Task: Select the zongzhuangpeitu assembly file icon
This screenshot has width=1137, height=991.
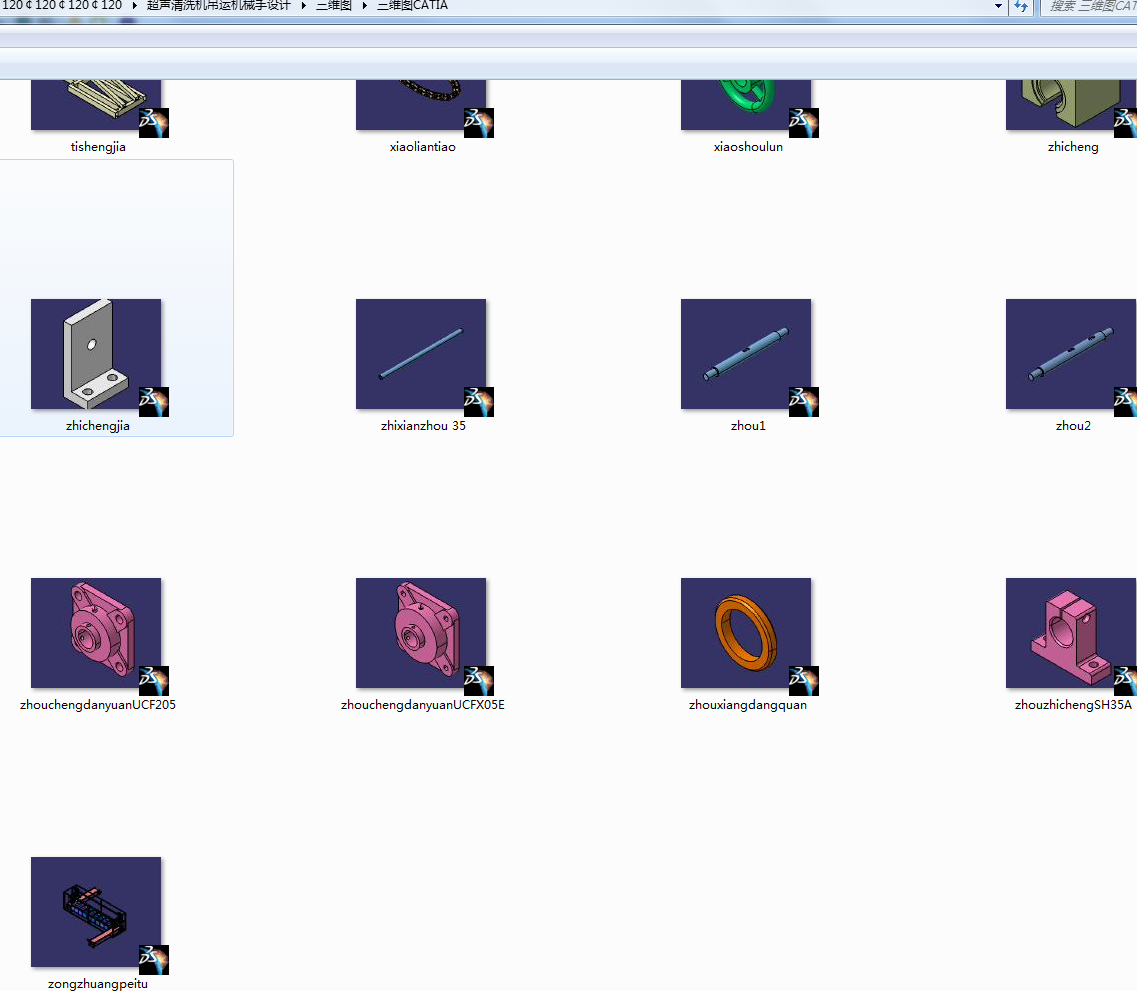Action: point(96,912)
